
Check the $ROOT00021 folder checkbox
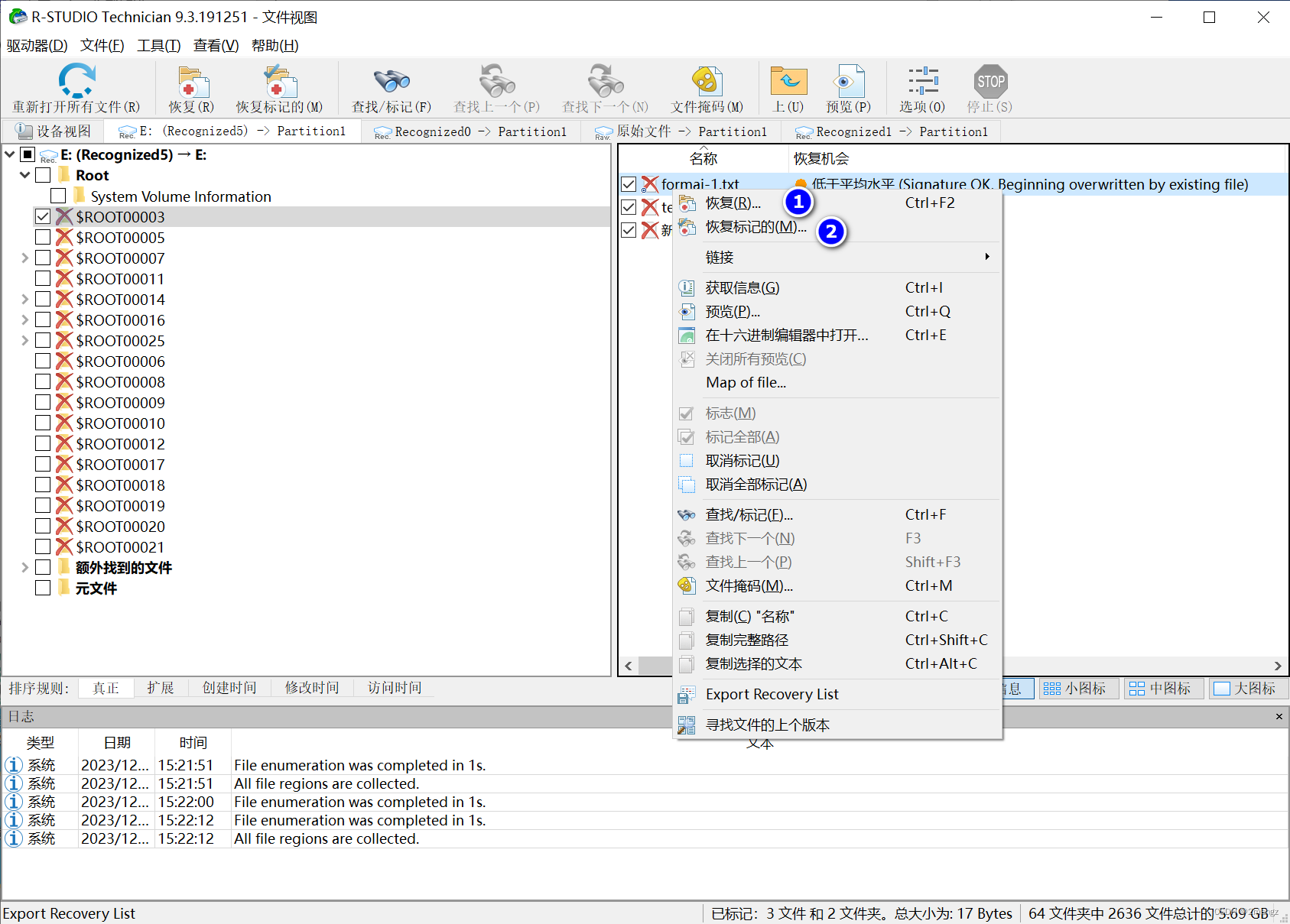click(43, 547)
